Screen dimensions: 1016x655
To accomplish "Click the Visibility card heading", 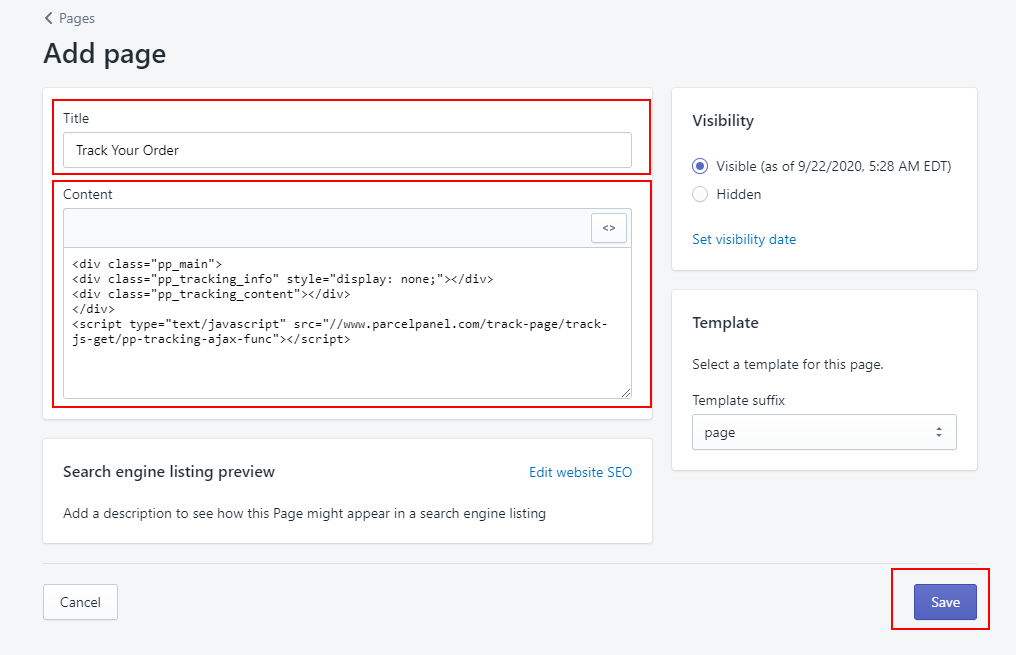I will (723, 121).
